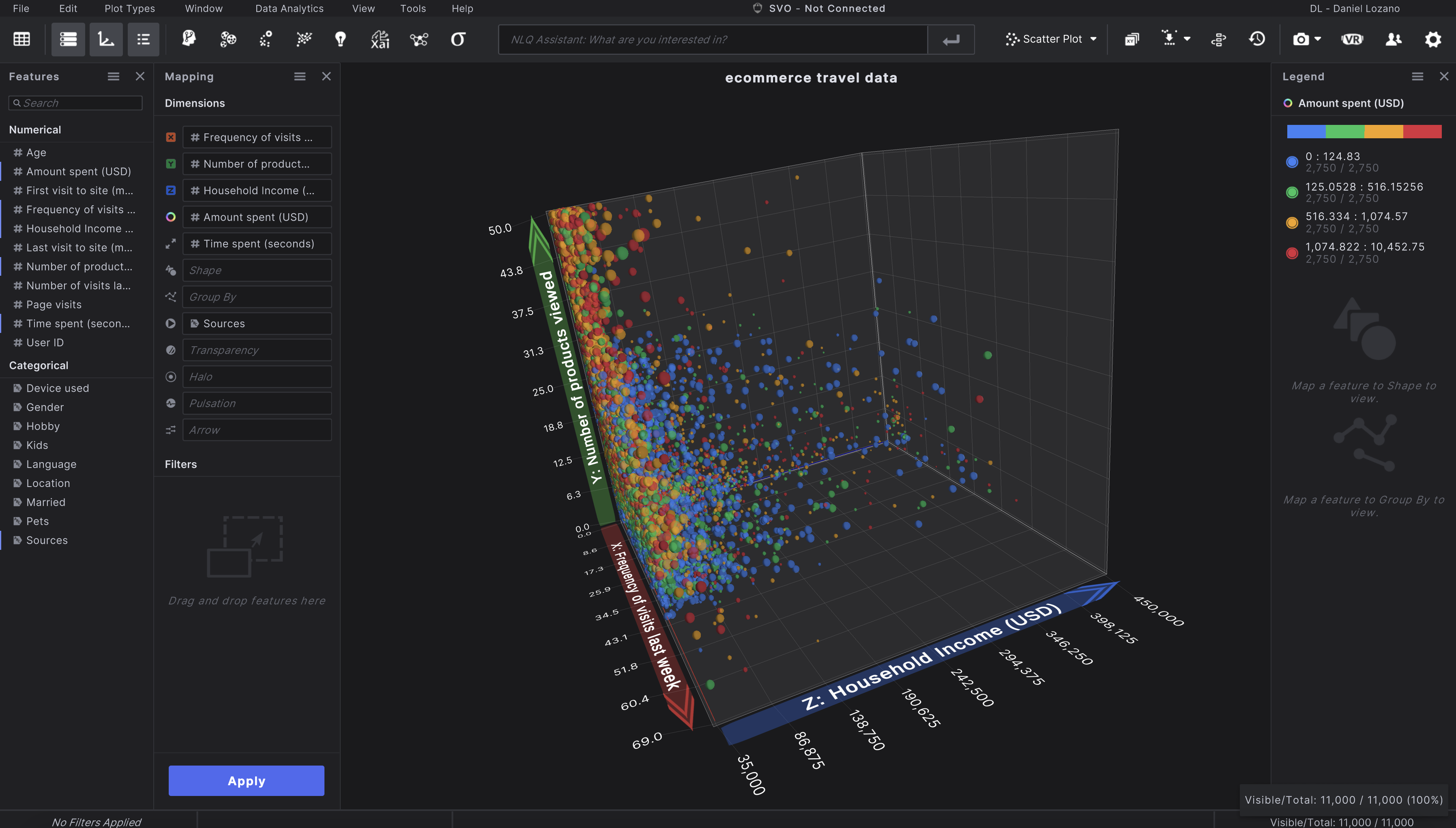The image size is (1456, 828).
Task: Open the version history tool
Action: point(1257,39)
